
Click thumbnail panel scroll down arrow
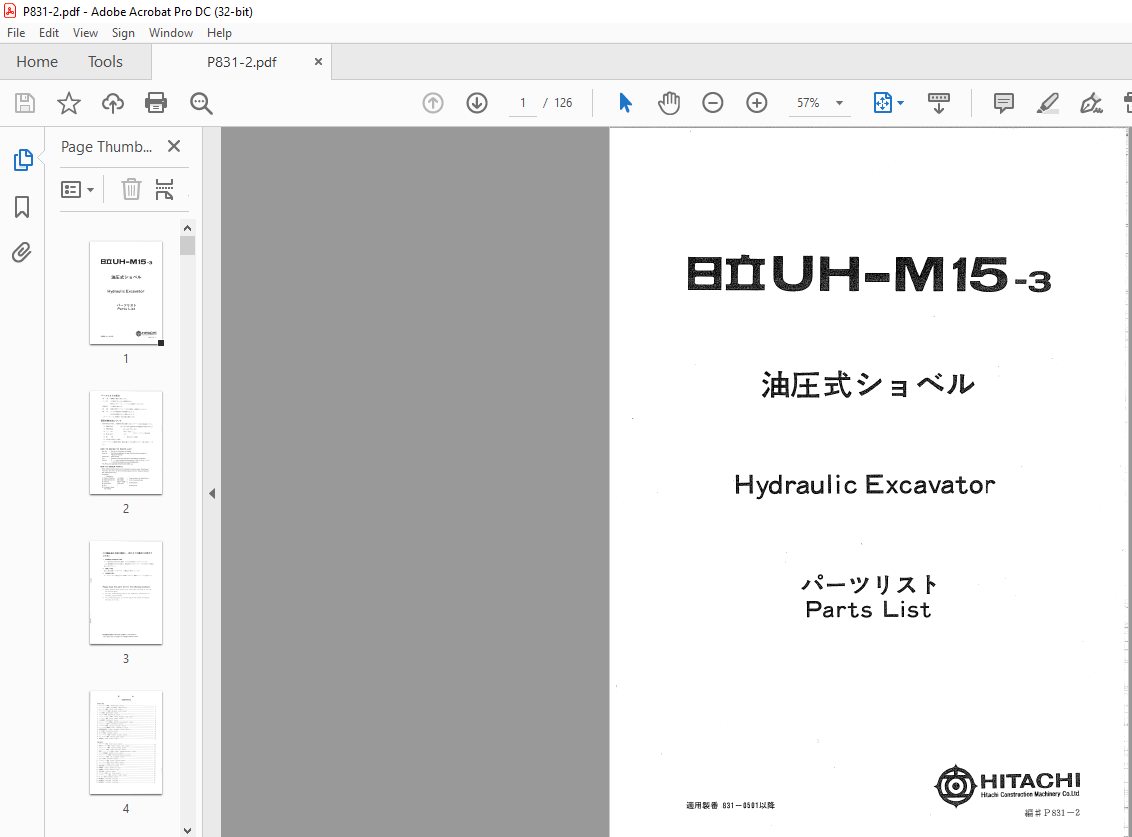[x=188, y=831]
